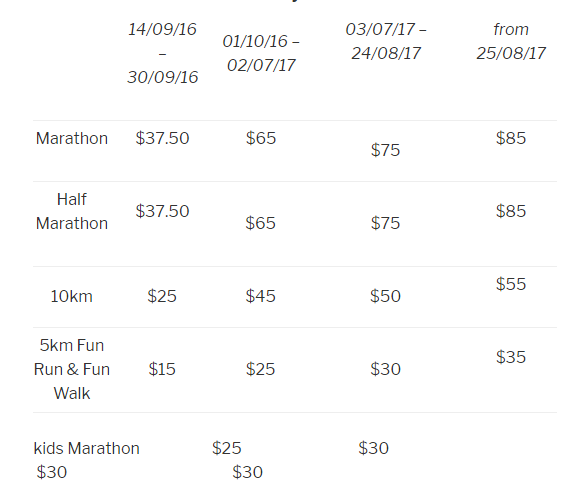This screenshot has height=498, width=576.
Task: Select the 10km $25 price
Action: click(x=162, y=296)
